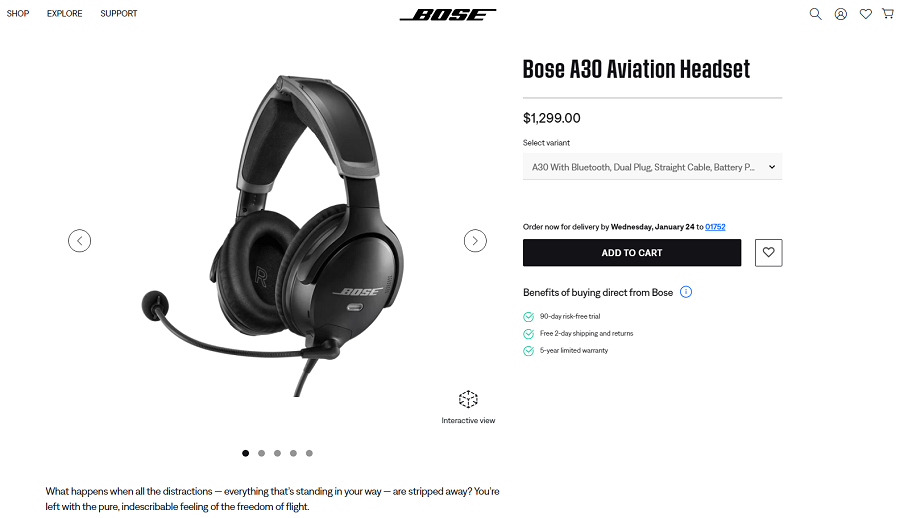The width and height of the screenshot is (900, 518).
Task: Open the SUPPORT menu
Action: pos(119,13)
